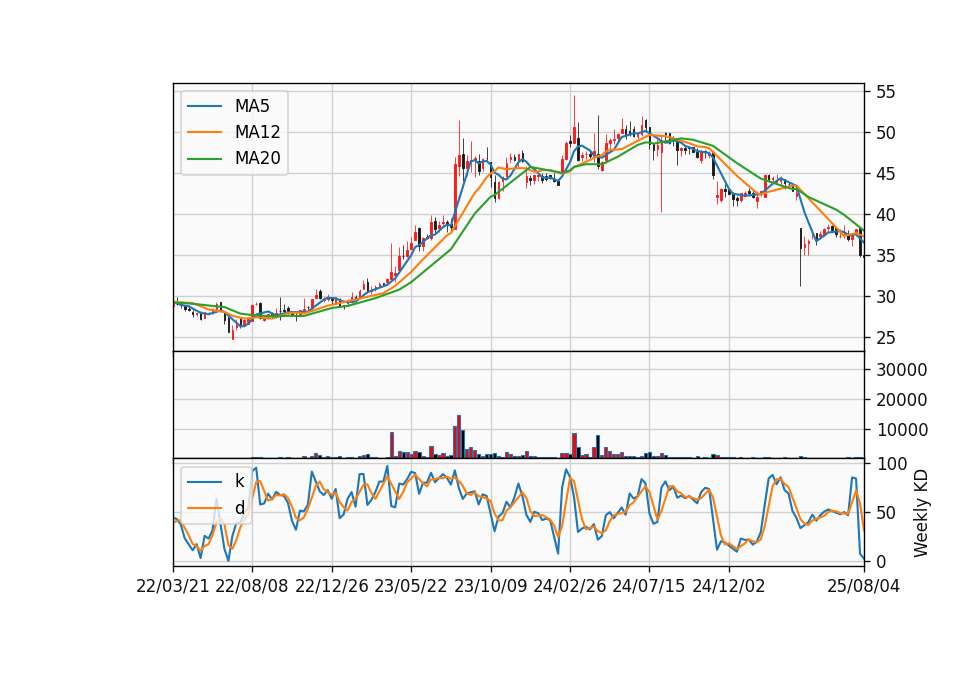Click the green MA20 legend line sample

[204, 159]
